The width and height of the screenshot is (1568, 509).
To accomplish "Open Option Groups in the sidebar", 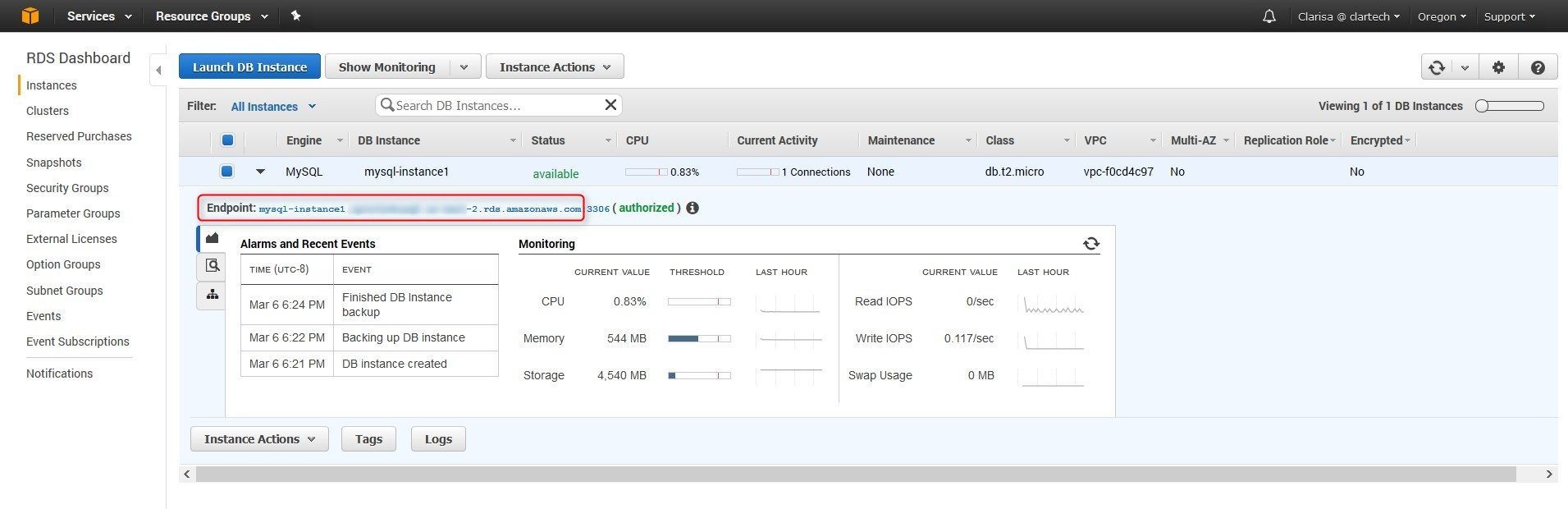I will click(x=63, y=264).
